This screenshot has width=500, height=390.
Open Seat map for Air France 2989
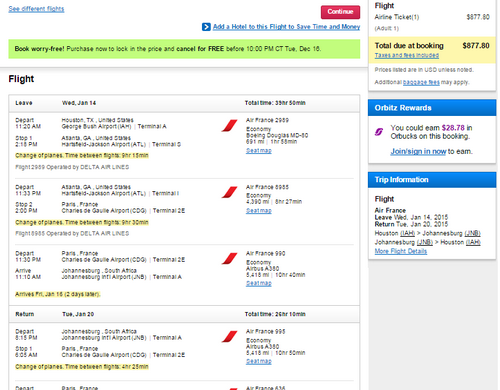coord(259,151)
